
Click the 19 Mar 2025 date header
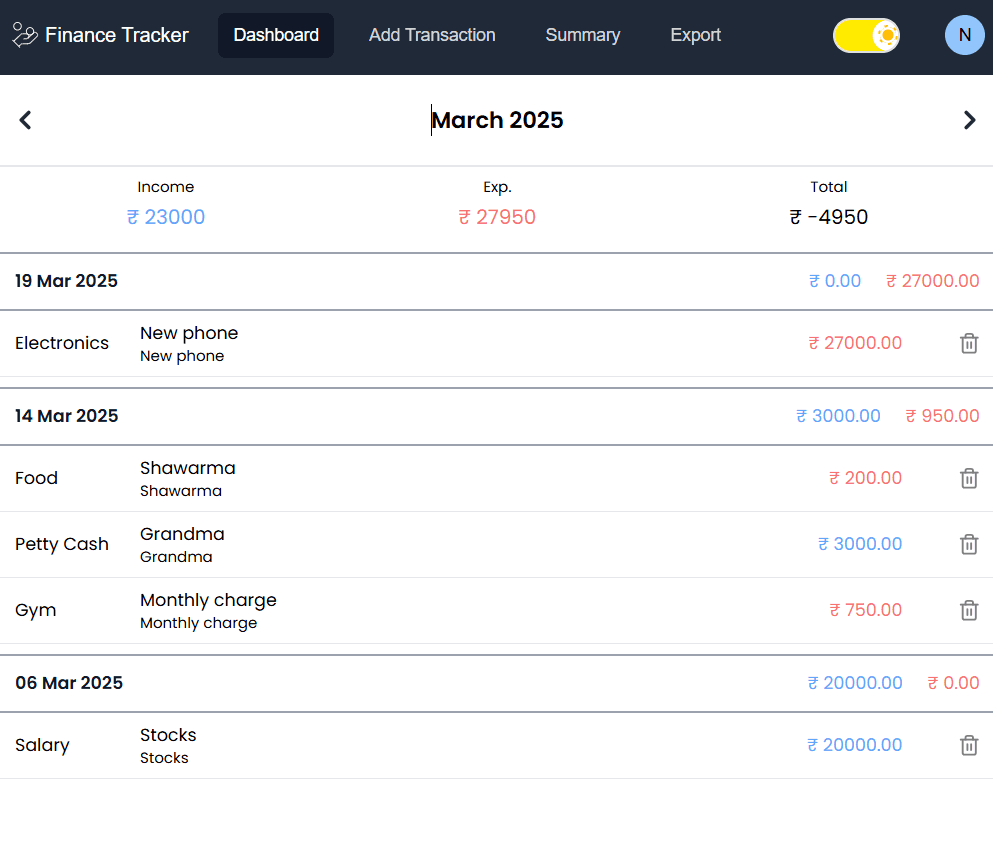66,281
